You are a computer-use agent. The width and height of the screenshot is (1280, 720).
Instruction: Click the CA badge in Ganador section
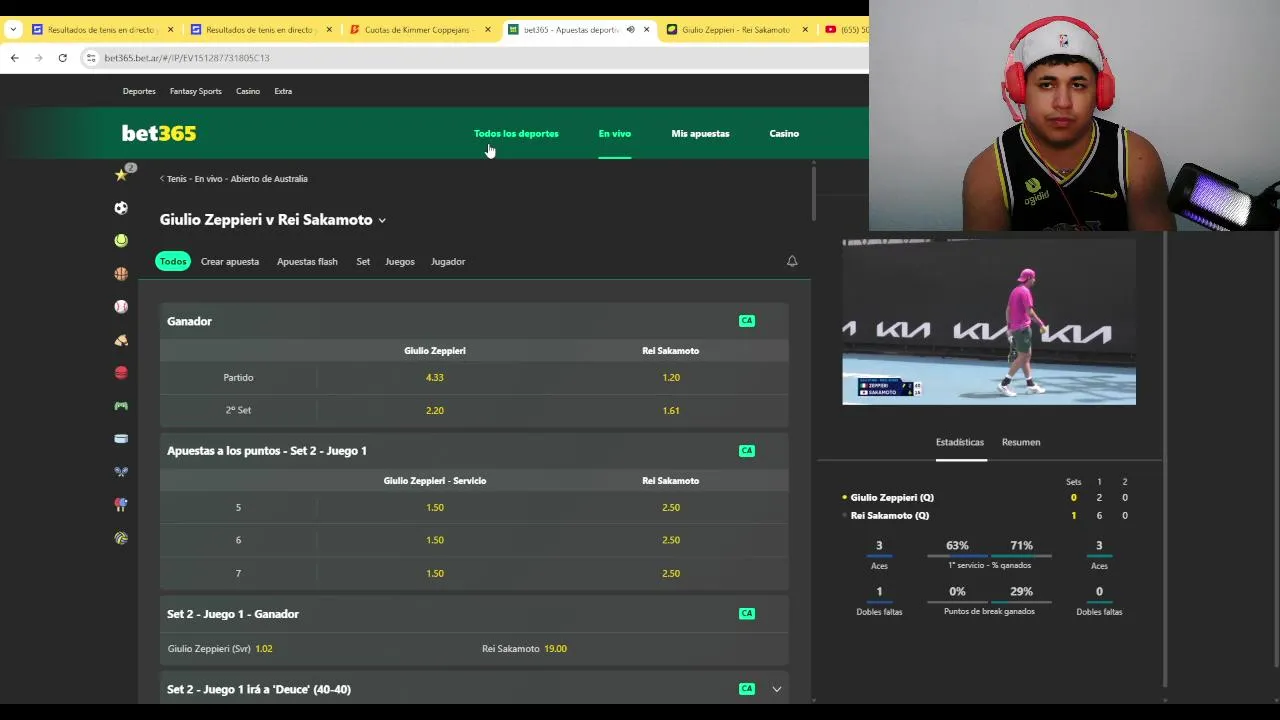(747, 321)
